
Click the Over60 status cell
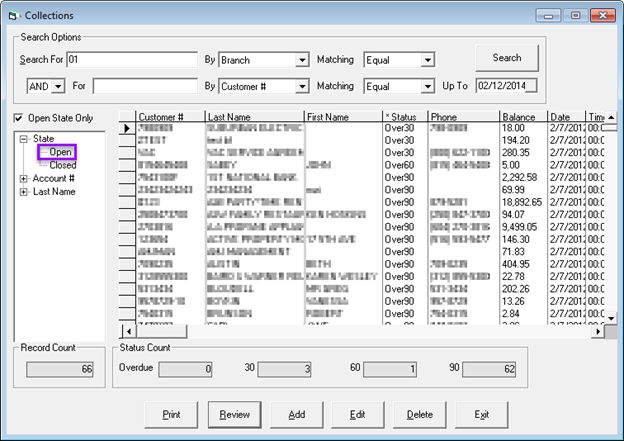point(405,166)
